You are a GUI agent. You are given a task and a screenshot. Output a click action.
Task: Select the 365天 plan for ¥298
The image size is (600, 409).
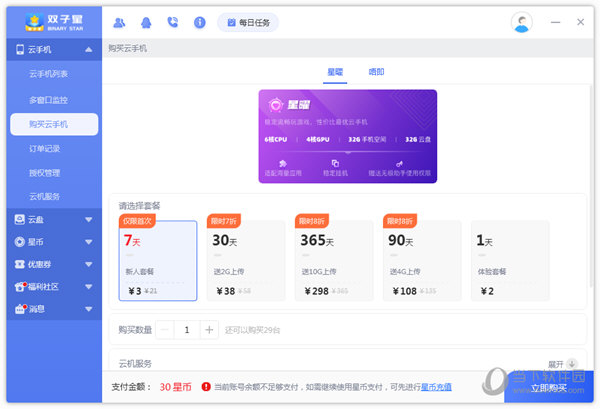coord(334,261)
